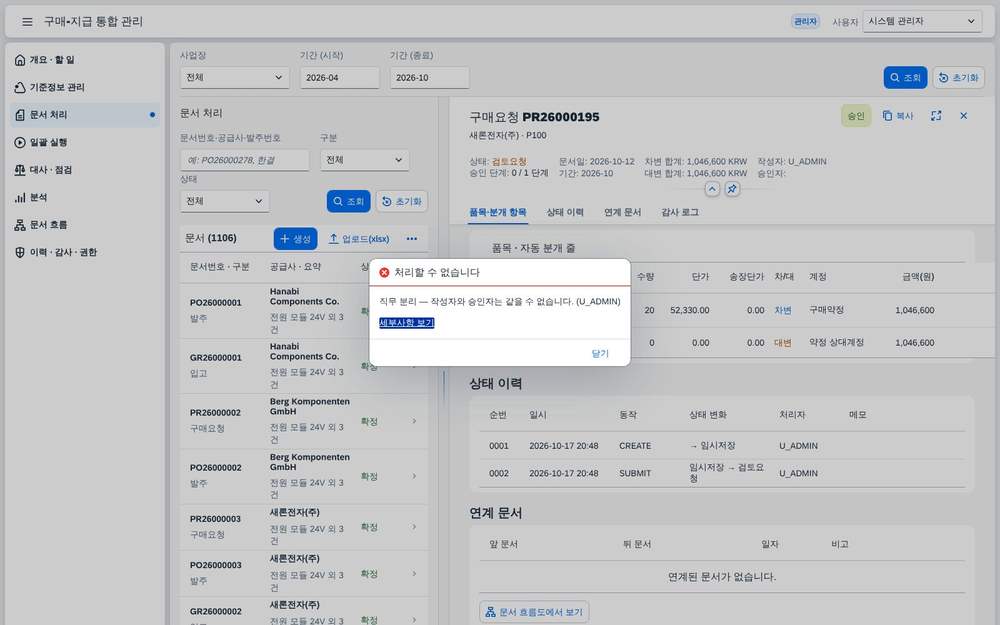This screenshot has width=1000, height=625.
Task: Open 개요 · 할 일 home section
Action: [84, 60]
